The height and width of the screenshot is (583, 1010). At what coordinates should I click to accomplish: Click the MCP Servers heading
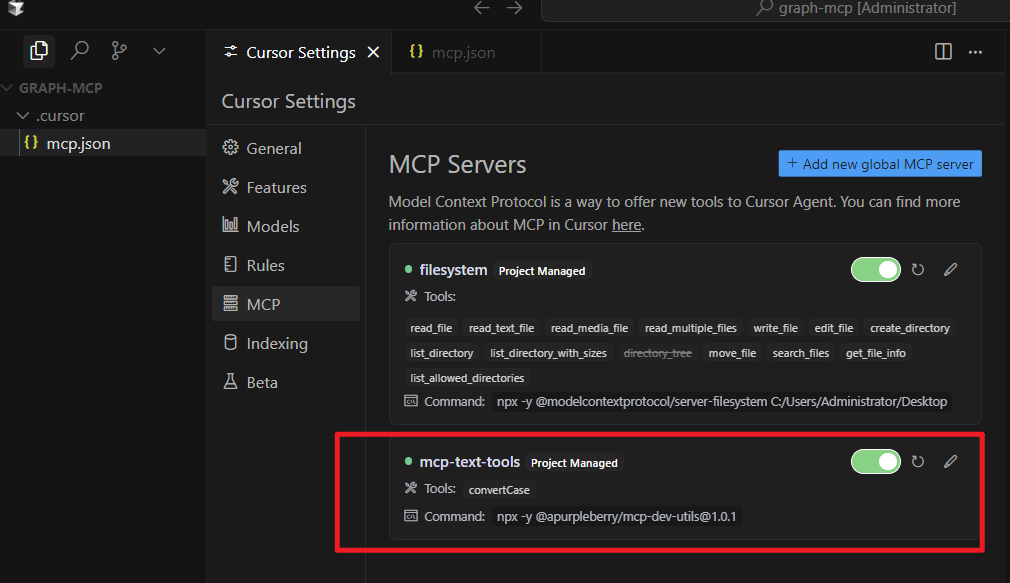point(457,164)
